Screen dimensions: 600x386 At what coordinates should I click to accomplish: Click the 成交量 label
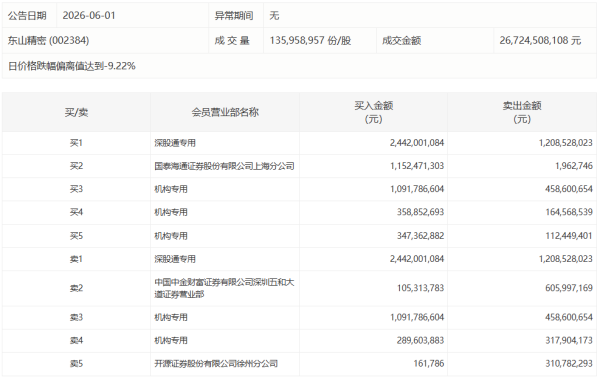pos(232,41)
